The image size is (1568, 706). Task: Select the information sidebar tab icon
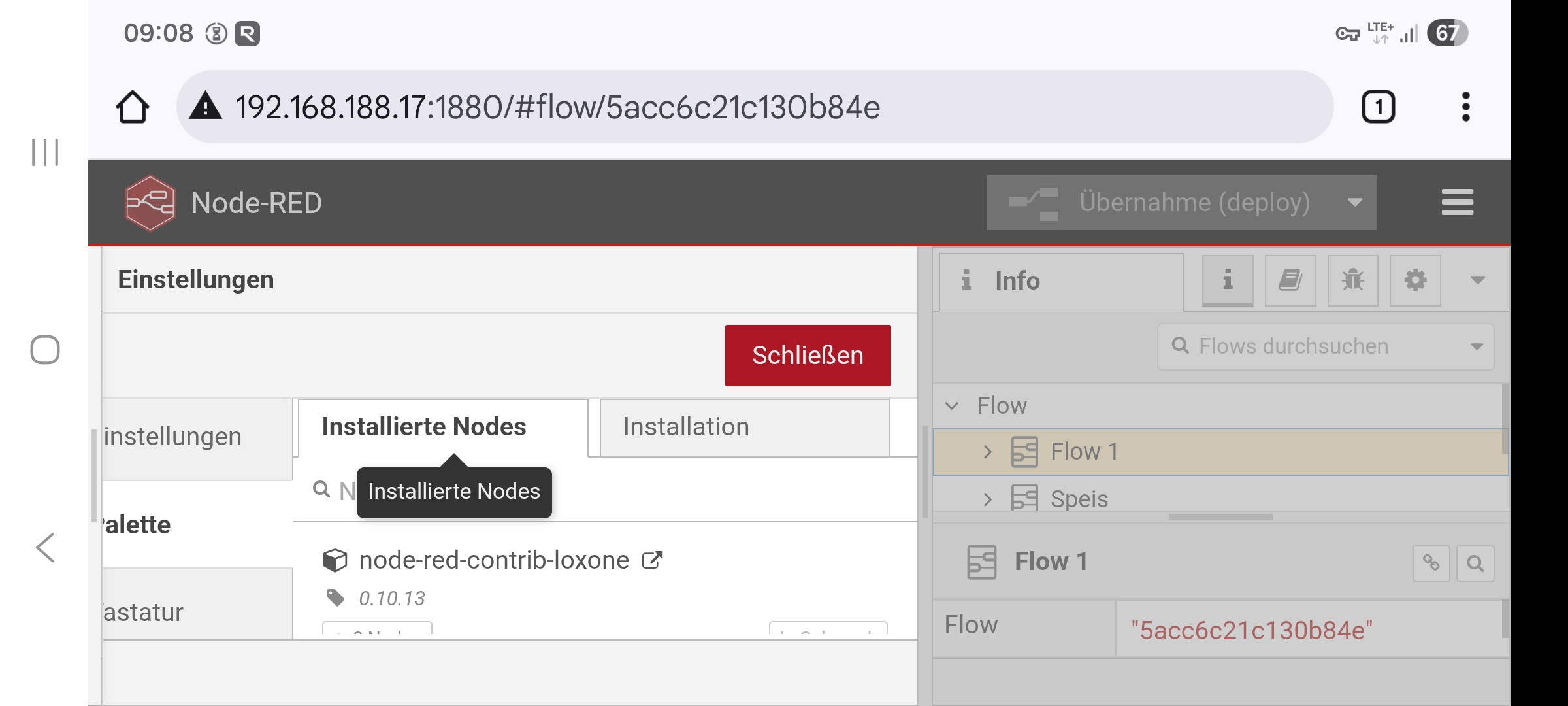point(1228,280)
